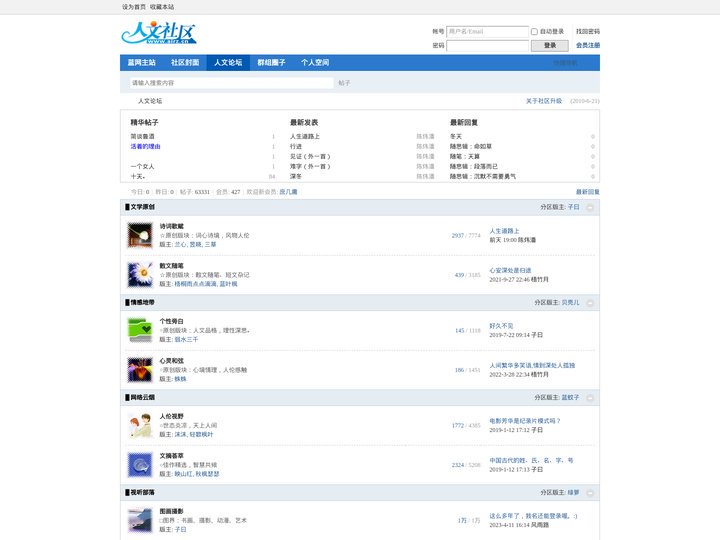Open the 图画摄影 landscape forum icon
720x540 pixels.
click(140, 520)
